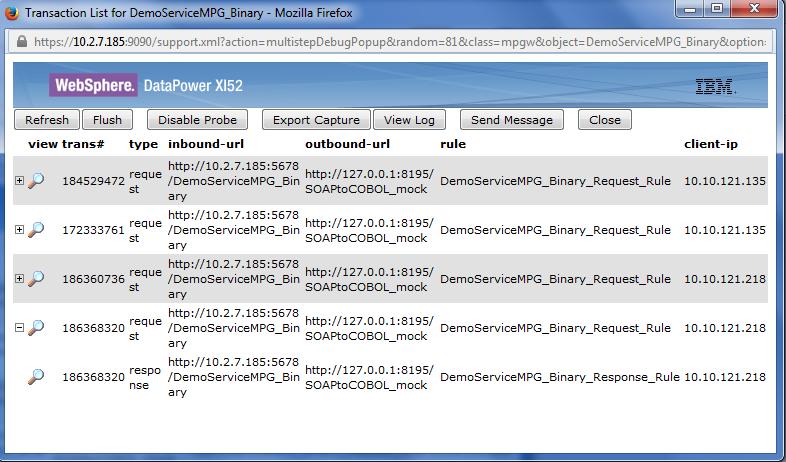Select transaction number 172333761
Viewport: 786px width, 462px height.
pyautogui.click(x=93, y=230)
